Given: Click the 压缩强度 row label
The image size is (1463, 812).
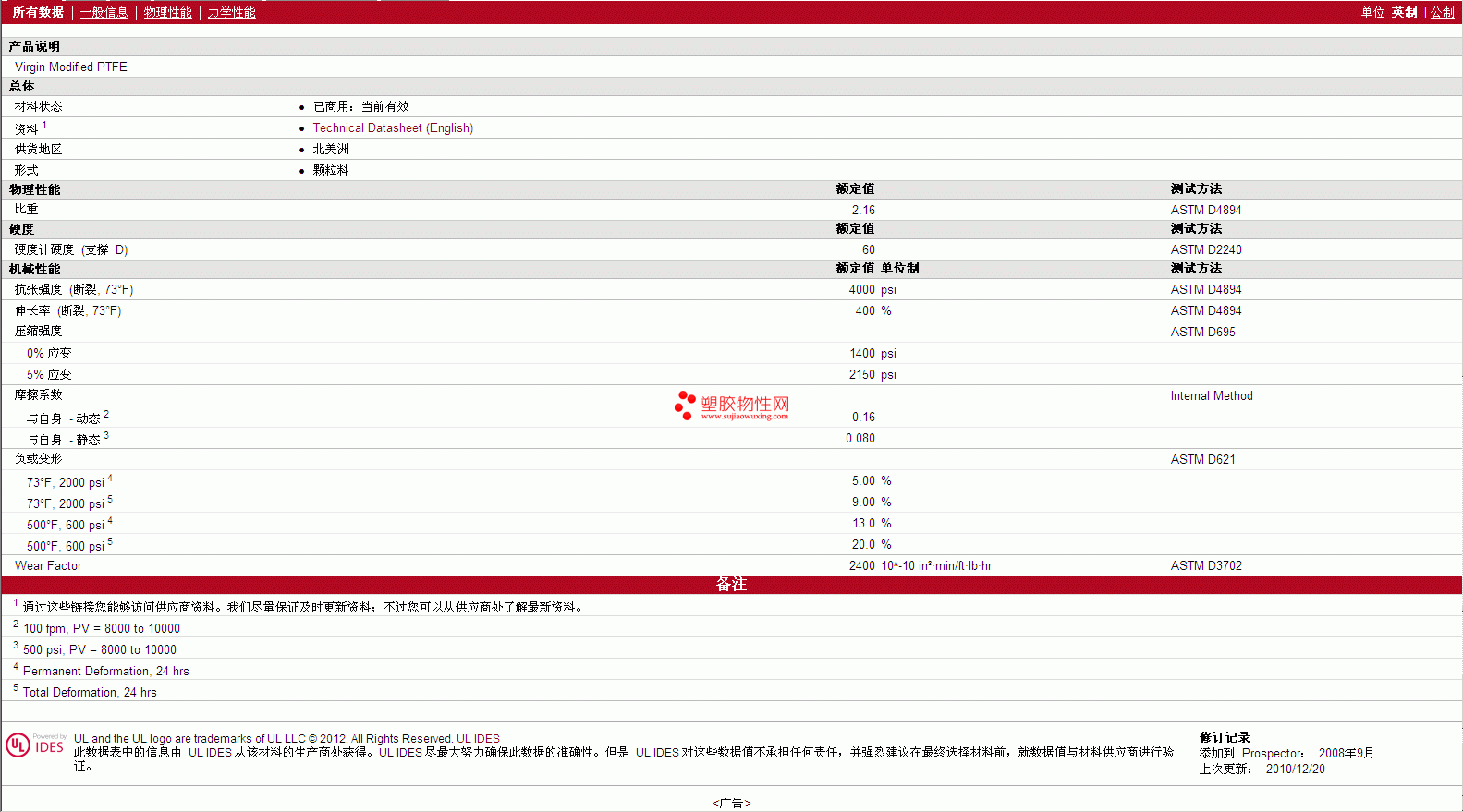Looking at the screenshot, I should click(x=39, y=331).
